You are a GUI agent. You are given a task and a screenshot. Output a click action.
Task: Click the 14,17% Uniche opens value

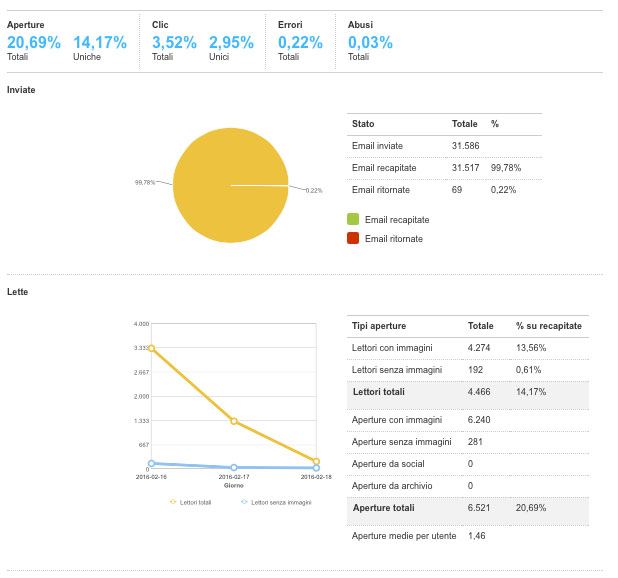[x=100, y=42]
